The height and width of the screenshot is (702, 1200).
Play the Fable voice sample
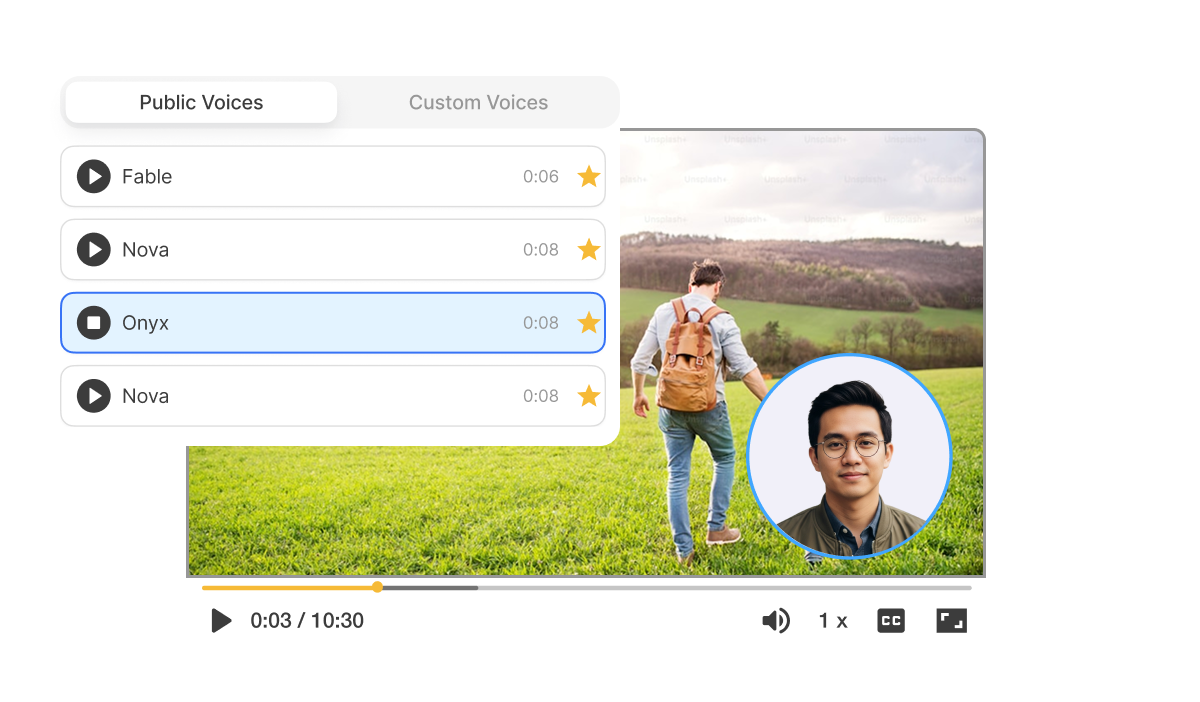(x=93, y=176)
